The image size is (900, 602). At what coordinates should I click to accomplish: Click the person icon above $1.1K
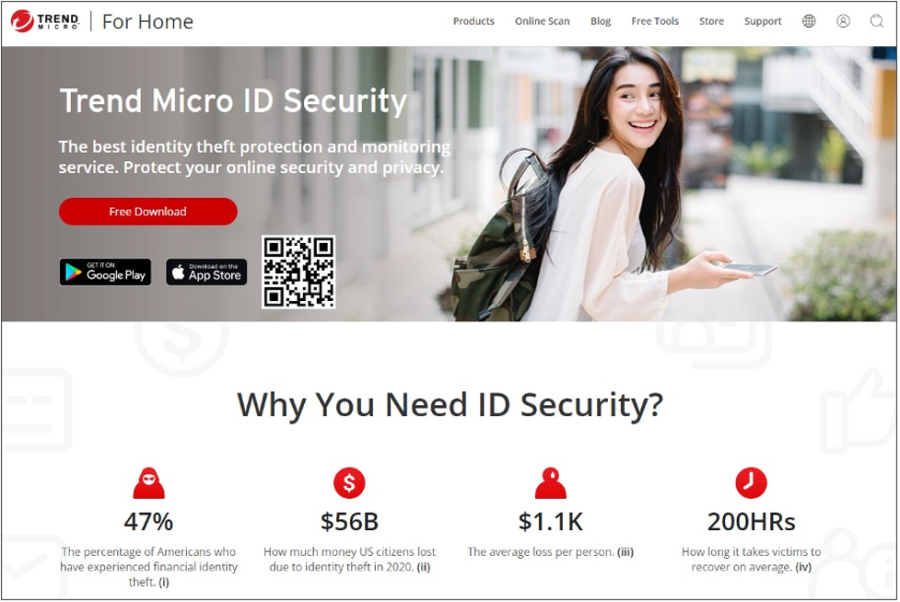pos(550,483)
